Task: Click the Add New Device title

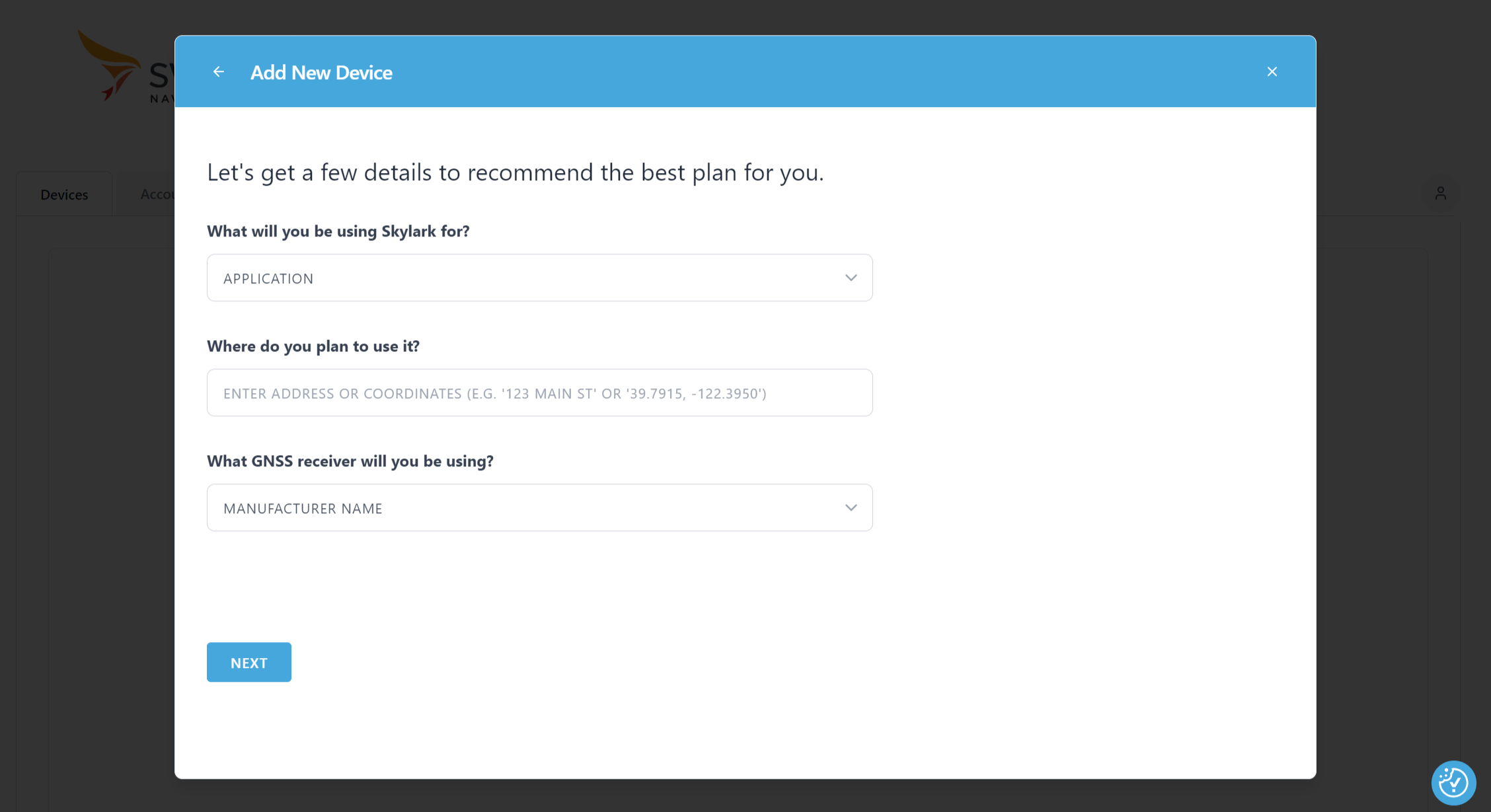Action: point(321,72)
